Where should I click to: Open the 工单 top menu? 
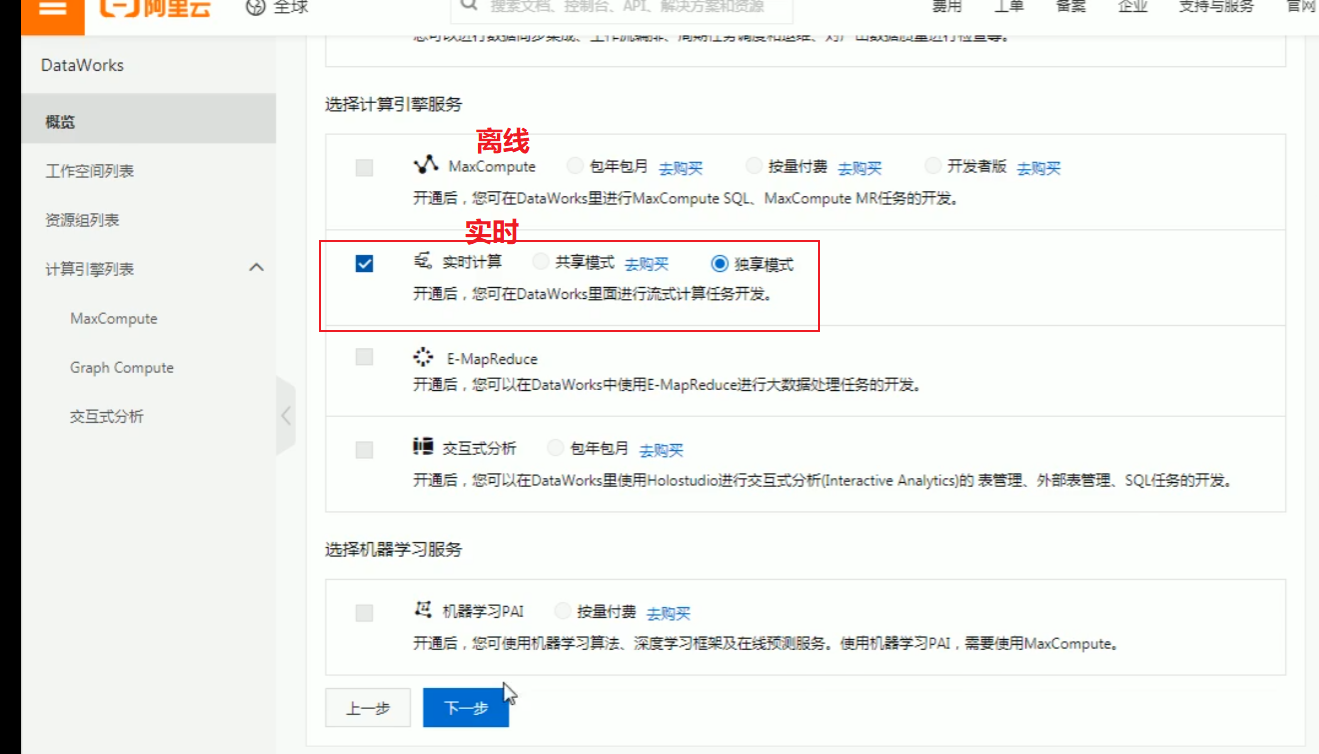click(x=1009, y=6)
